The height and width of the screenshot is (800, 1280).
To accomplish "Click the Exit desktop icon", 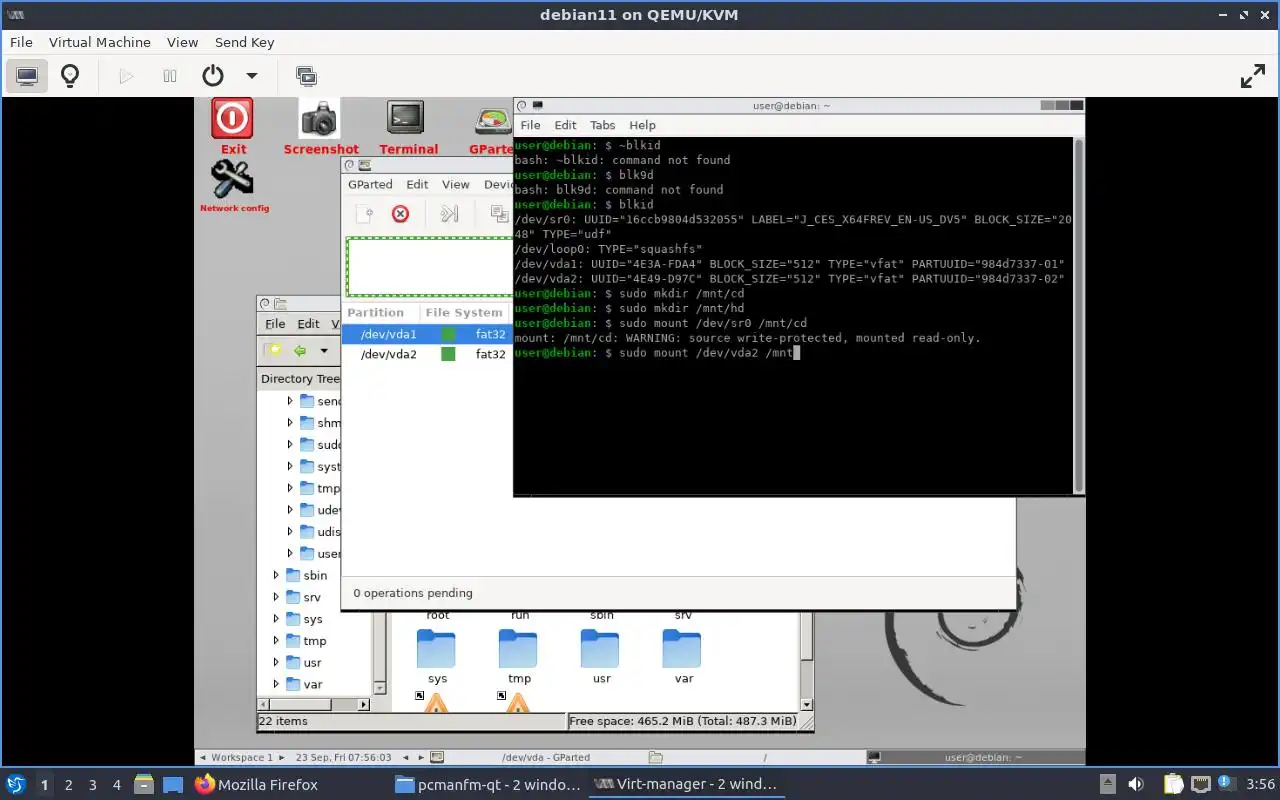I will click(x=232, y=126).
